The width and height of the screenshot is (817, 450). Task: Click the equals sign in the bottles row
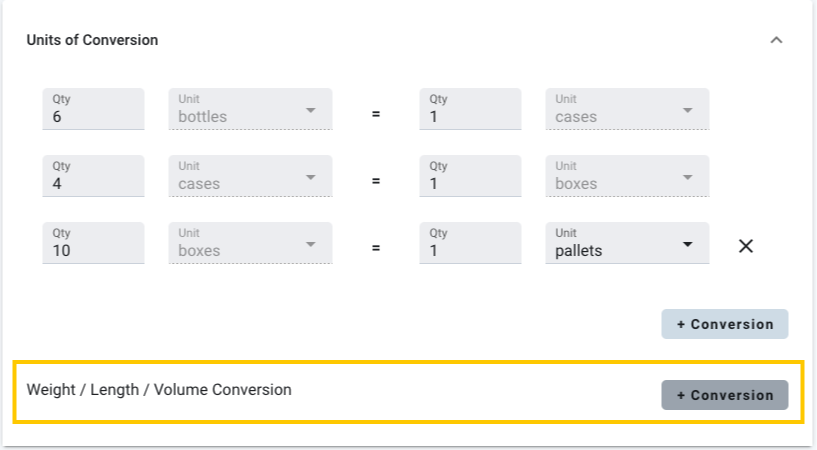pyautogui.click(x=376, y=114)
